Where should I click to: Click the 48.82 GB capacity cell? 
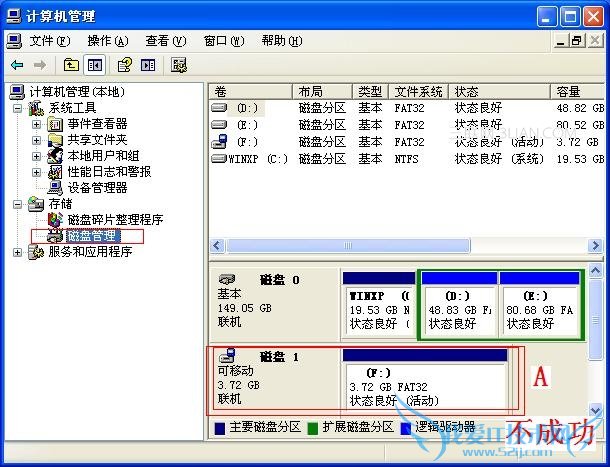[580, 108]
